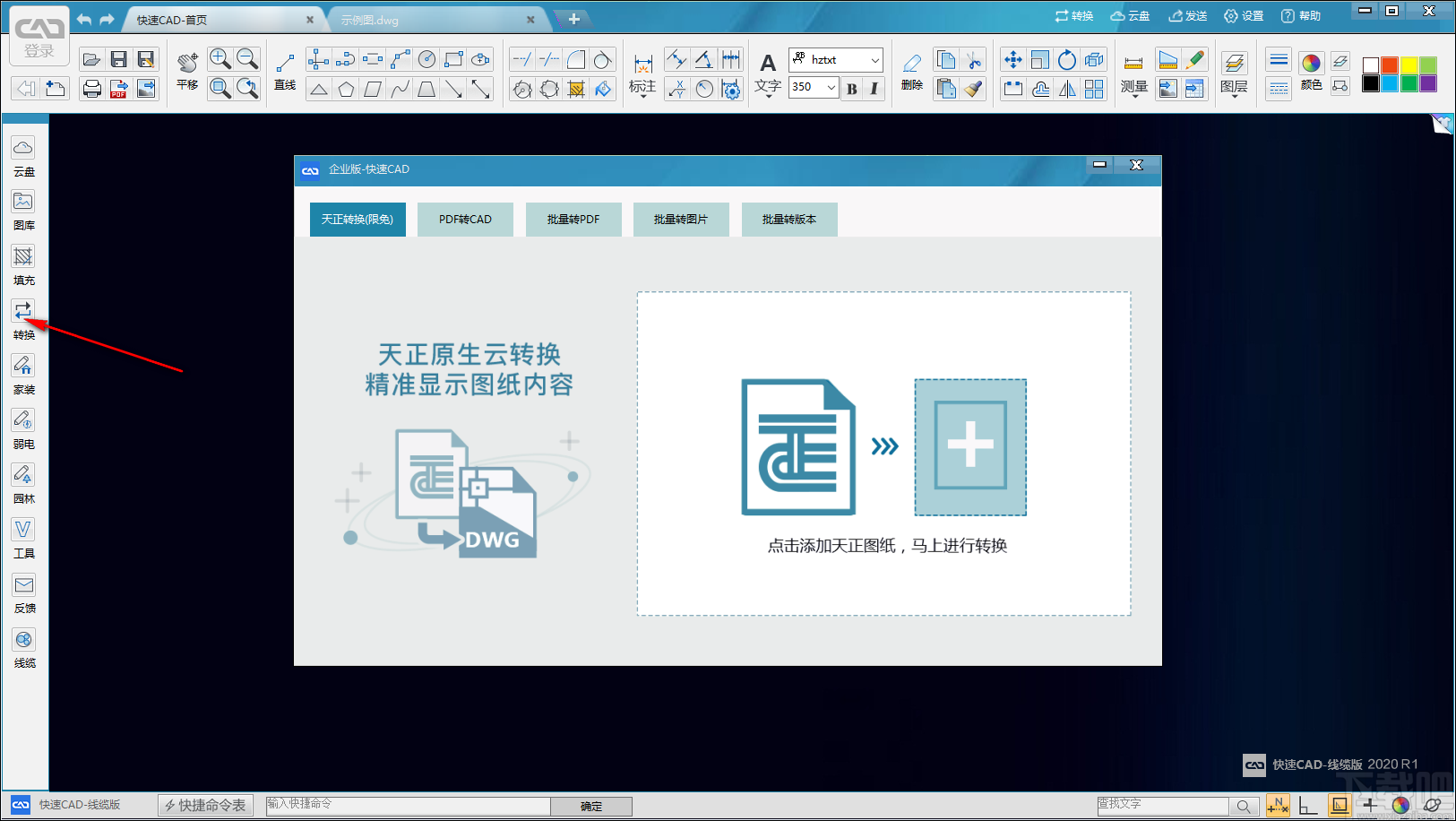Click the paint bucket fill tool icon
This screenshot has height=821, width=1456.
(603, 88)
